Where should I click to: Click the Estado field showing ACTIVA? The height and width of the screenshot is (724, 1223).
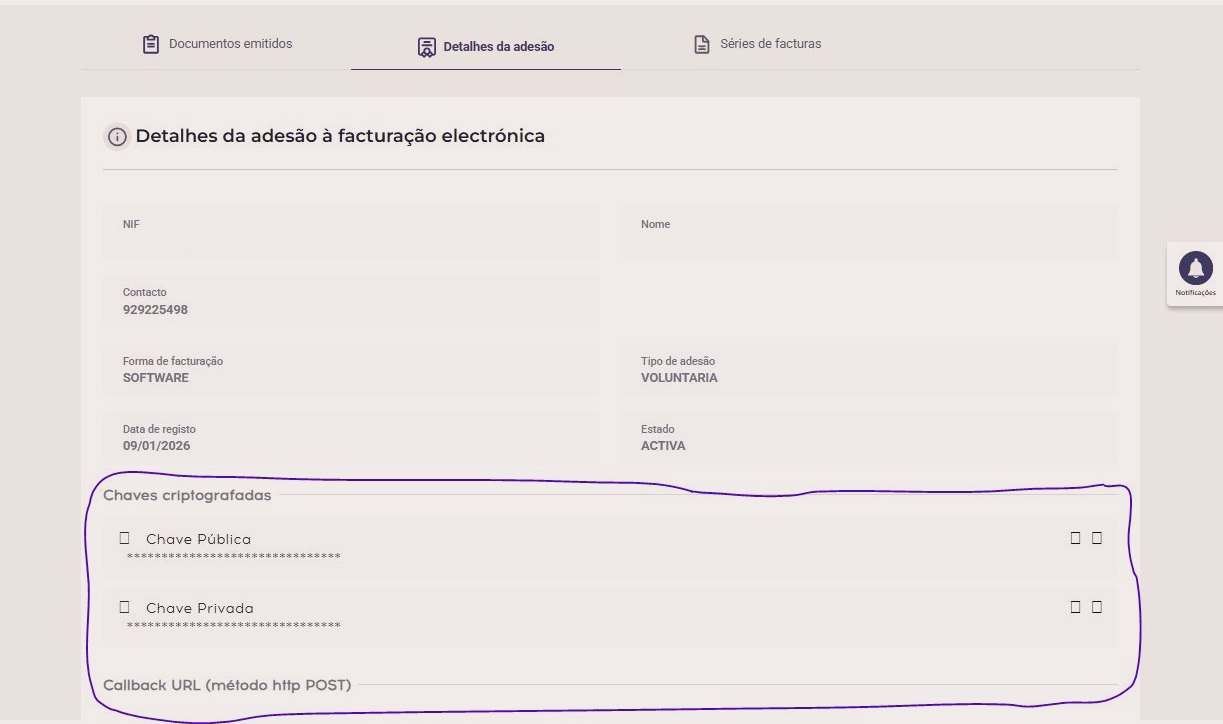pyautogui.click(x=868, y=438)
